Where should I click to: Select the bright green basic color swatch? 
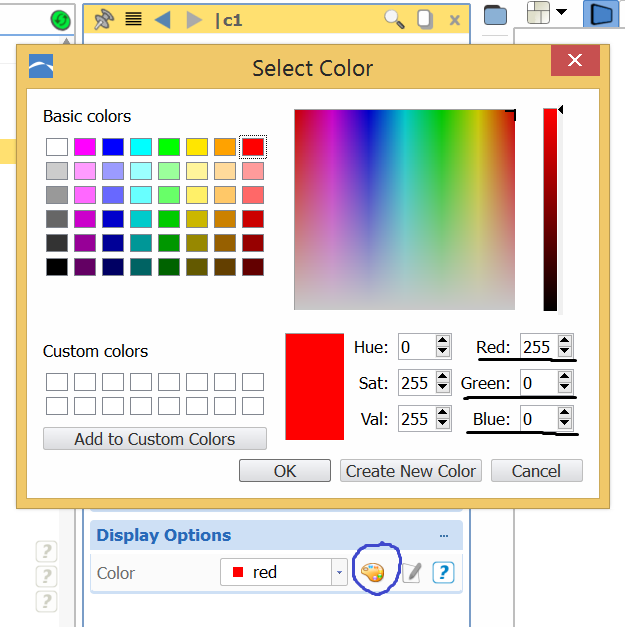coord(169,147)
